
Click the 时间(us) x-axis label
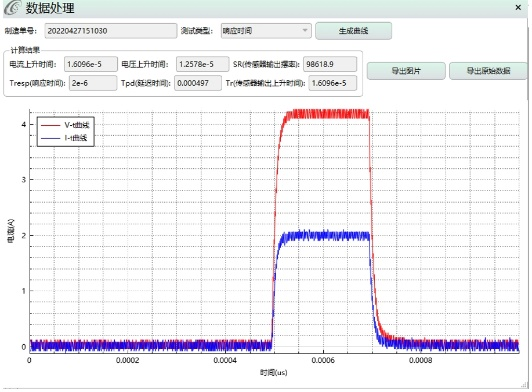click(x=273, y=373)
